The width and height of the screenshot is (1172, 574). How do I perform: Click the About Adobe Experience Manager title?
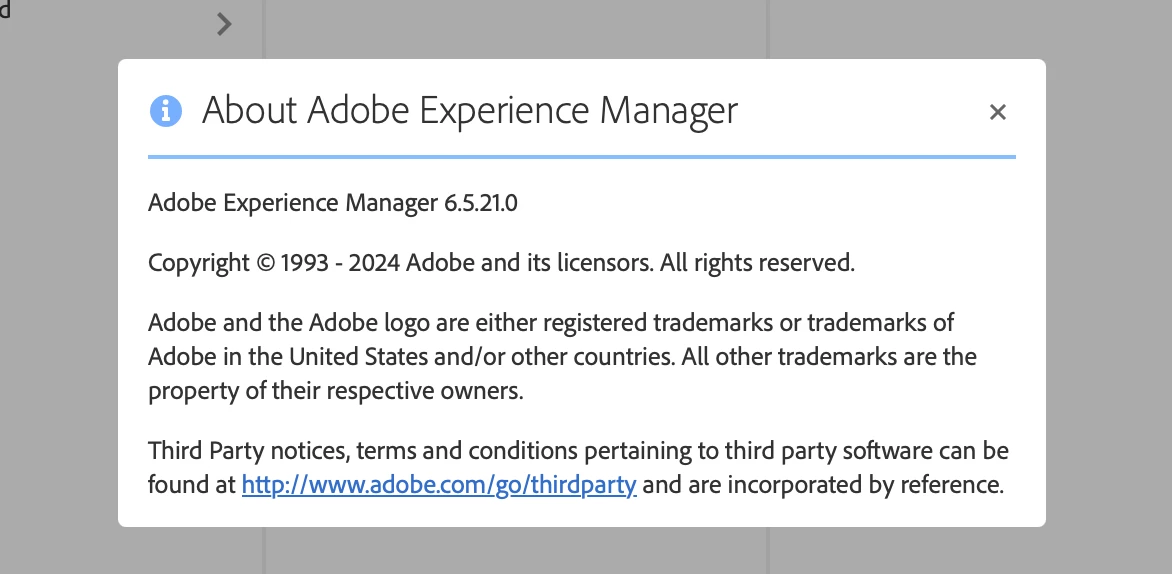pyautogui.click(x=469, y=110)
